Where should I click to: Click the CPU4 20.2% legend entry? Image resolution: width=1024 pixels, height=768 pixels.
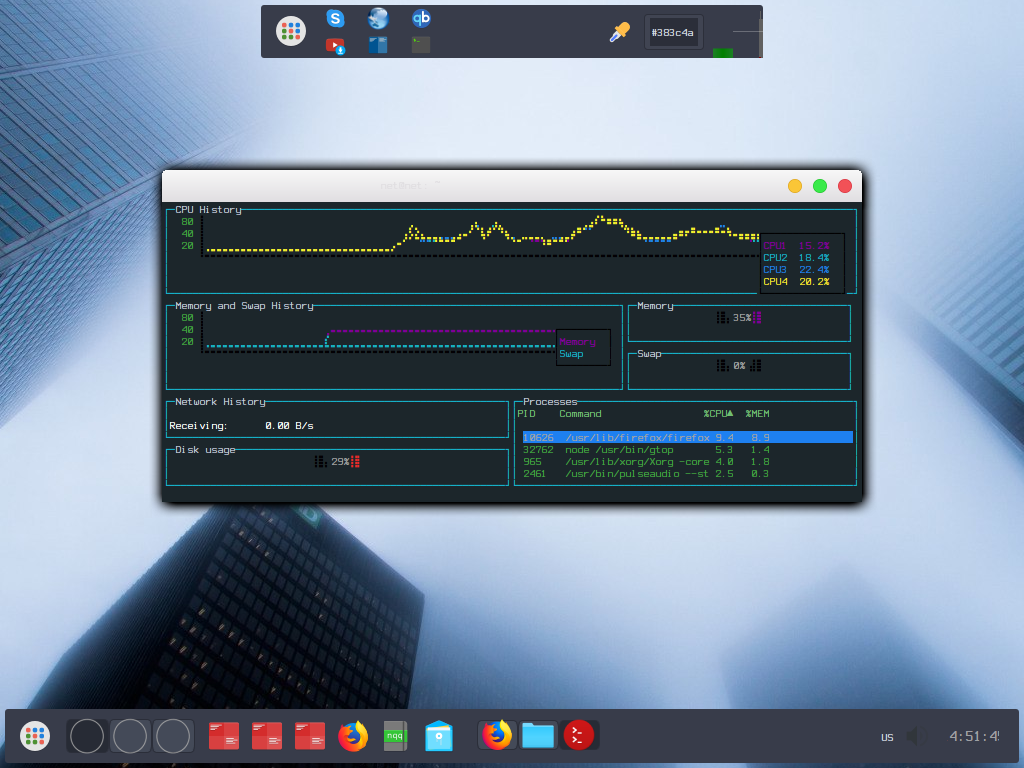pos(796,282)
